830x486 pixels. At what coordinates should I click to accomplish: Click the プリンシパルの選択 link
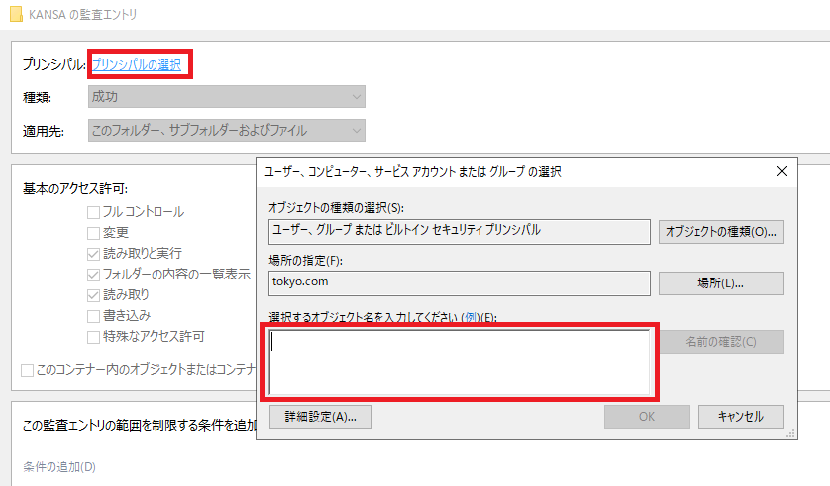click(137, 65)
